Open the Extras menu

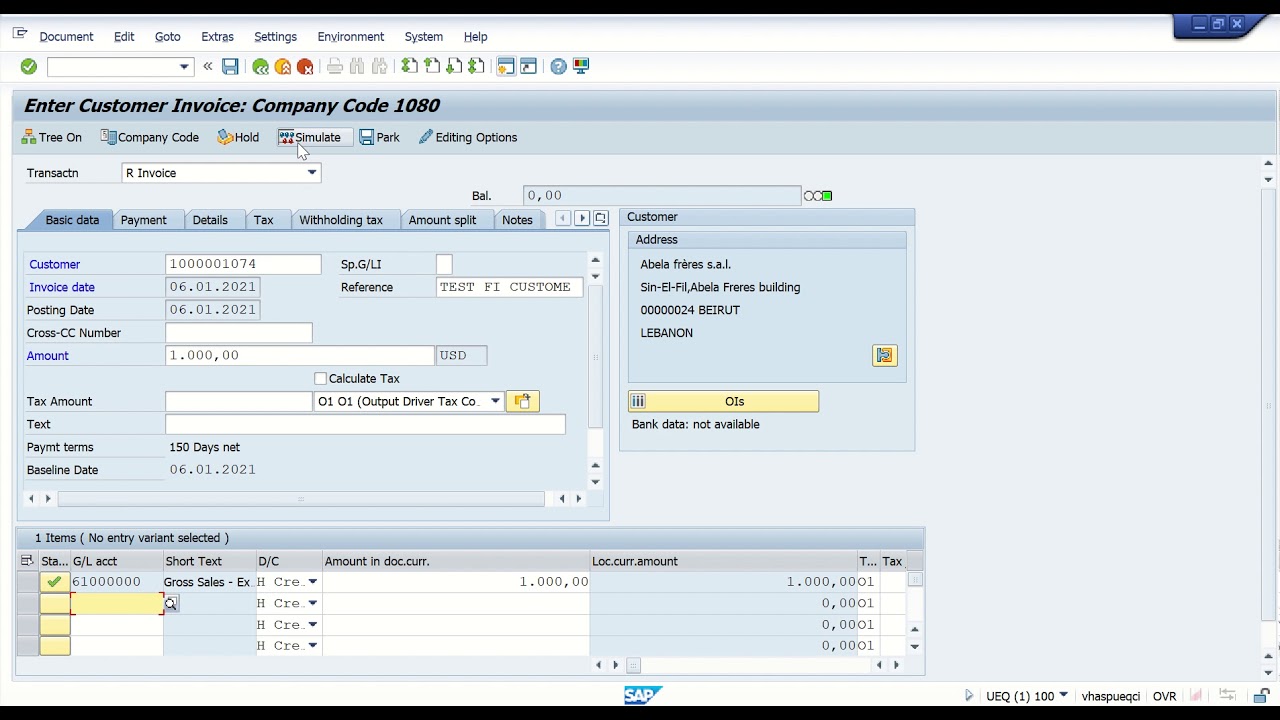[x=217, y=37]
